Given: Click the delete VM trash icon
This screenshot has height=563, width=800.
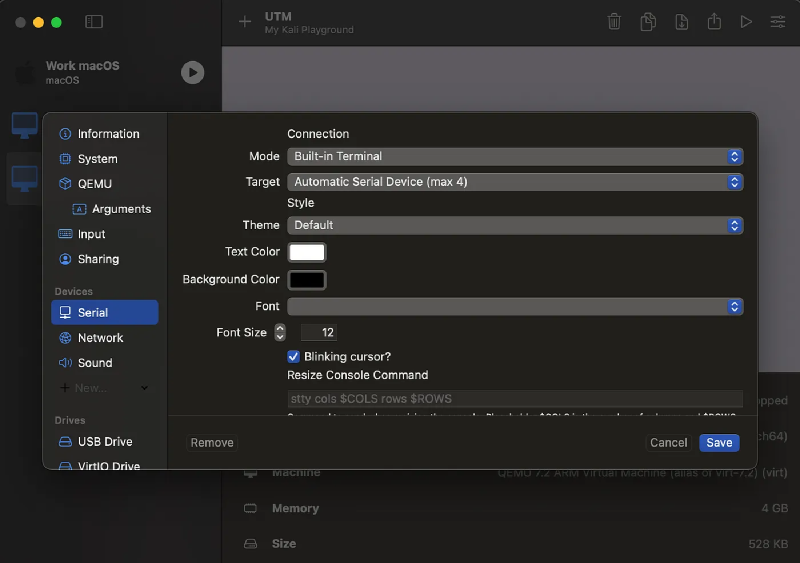Looking at the screenshot, I should click(615, 22).
